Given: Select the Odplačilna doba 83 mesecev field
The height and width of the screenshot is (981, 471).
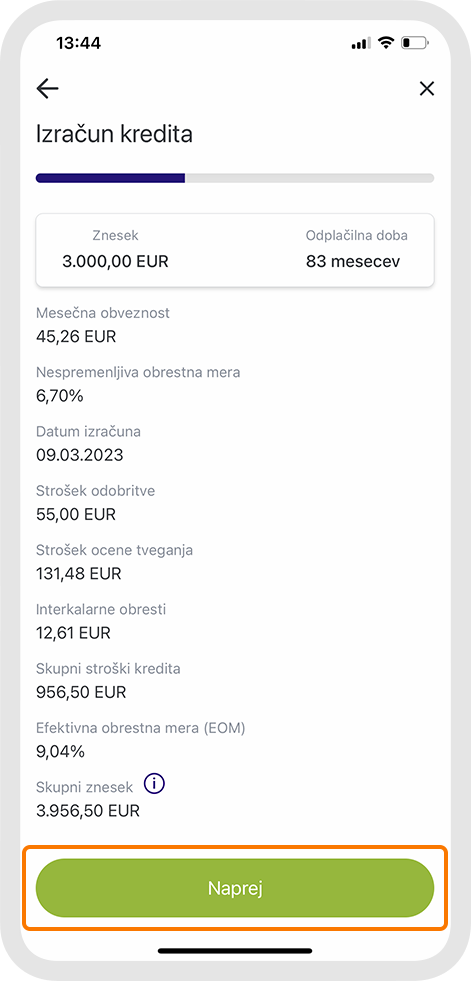Looking at the screenshot, I should click(357, 249).
